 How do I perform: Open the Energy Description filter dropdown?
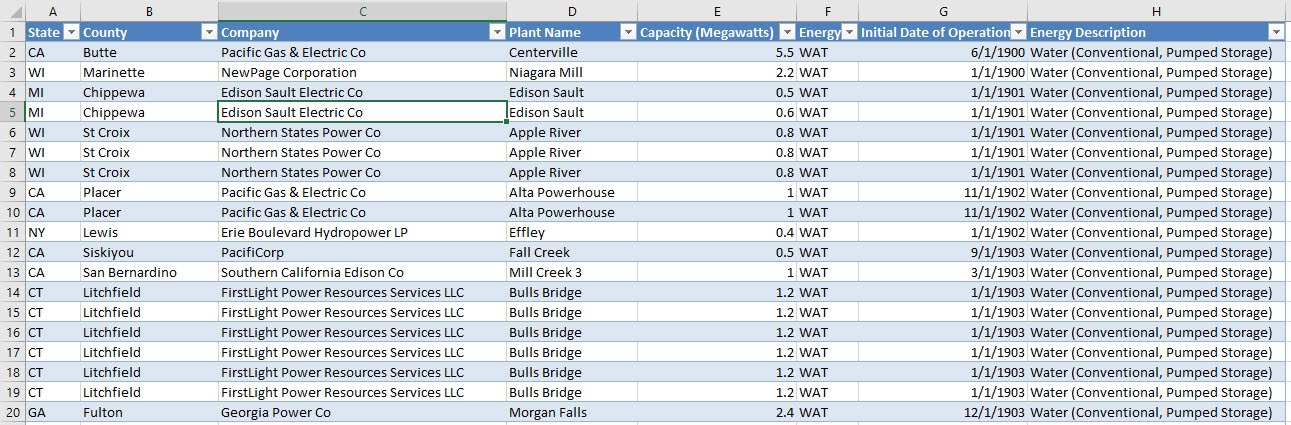[x=1275, y=32]
